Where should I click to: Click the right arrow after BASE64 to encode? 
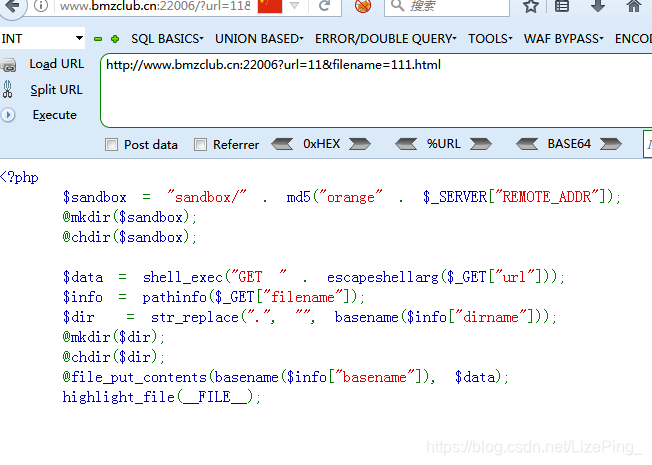pos(611,144)
